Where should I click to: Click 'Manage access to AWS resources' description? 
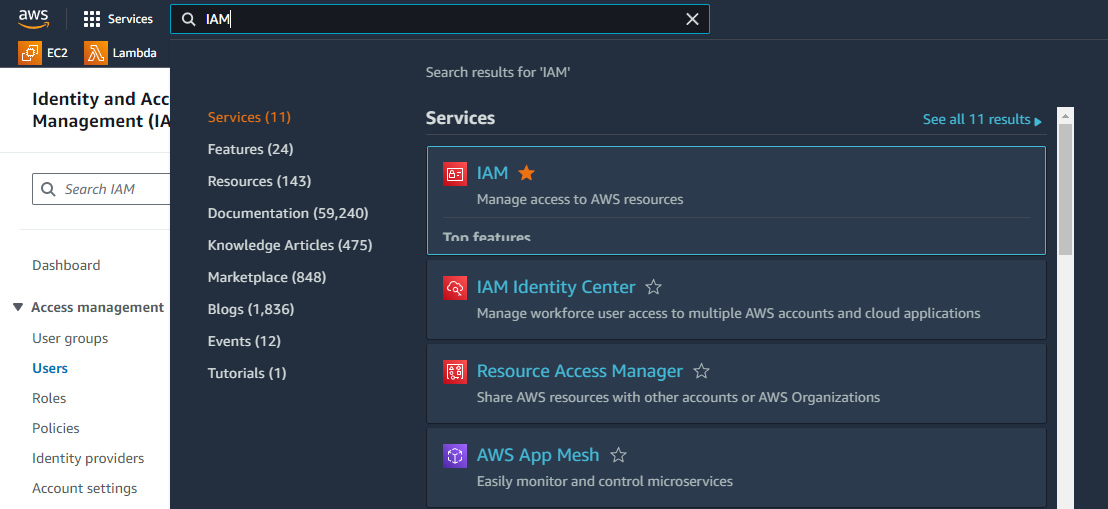[580, 199]
